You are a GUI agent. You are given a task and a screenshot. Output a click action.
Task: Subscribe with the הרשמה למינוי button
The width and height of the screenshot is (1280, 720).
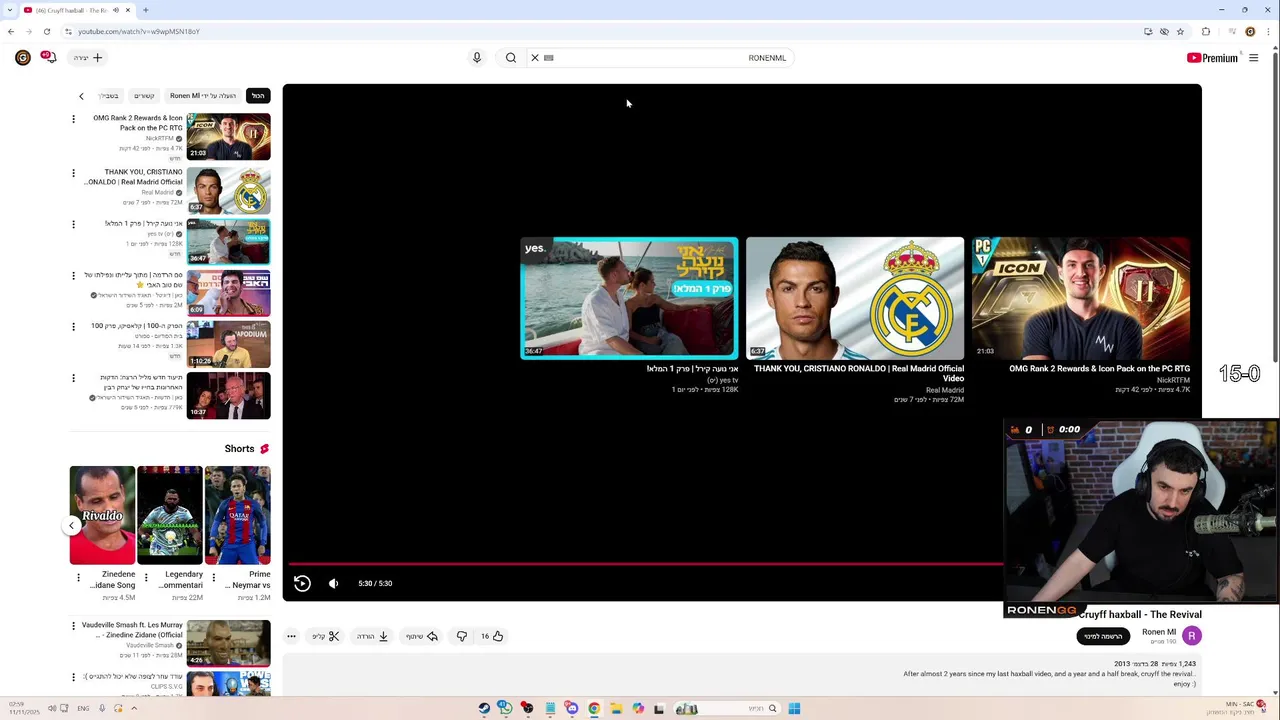[1103, 636]
